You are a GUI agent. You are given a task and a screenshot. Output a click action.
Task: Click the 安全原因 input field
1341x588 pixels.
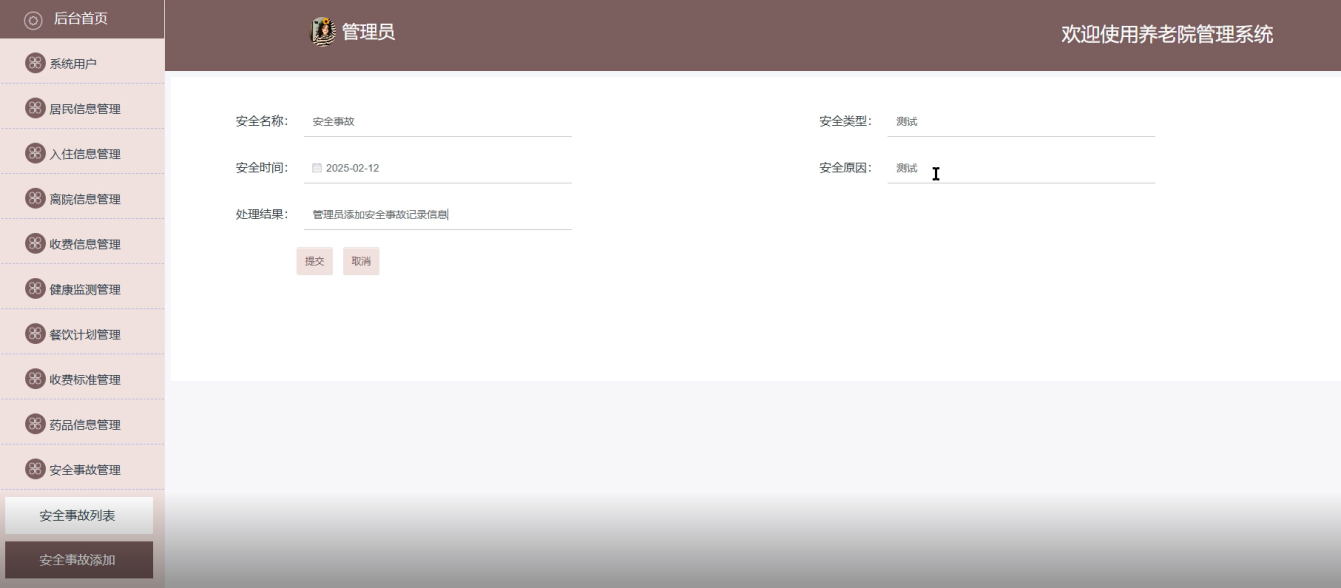pyautogui.click(x=1021, y=168)
